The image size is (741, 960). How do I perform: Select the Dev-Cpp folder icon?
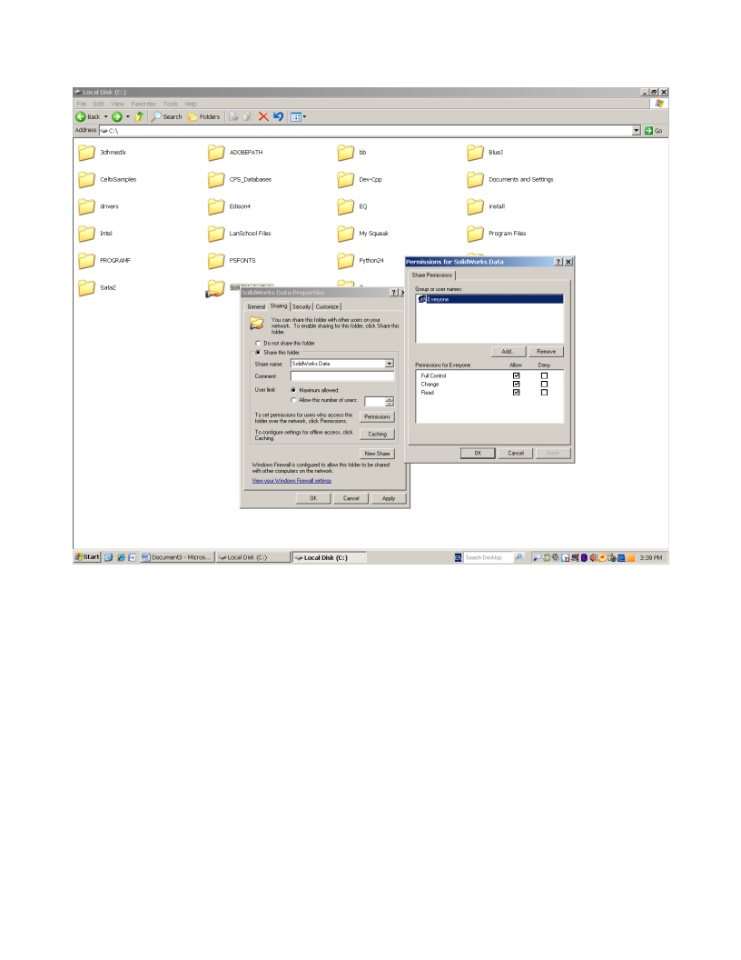click(345, 179)
